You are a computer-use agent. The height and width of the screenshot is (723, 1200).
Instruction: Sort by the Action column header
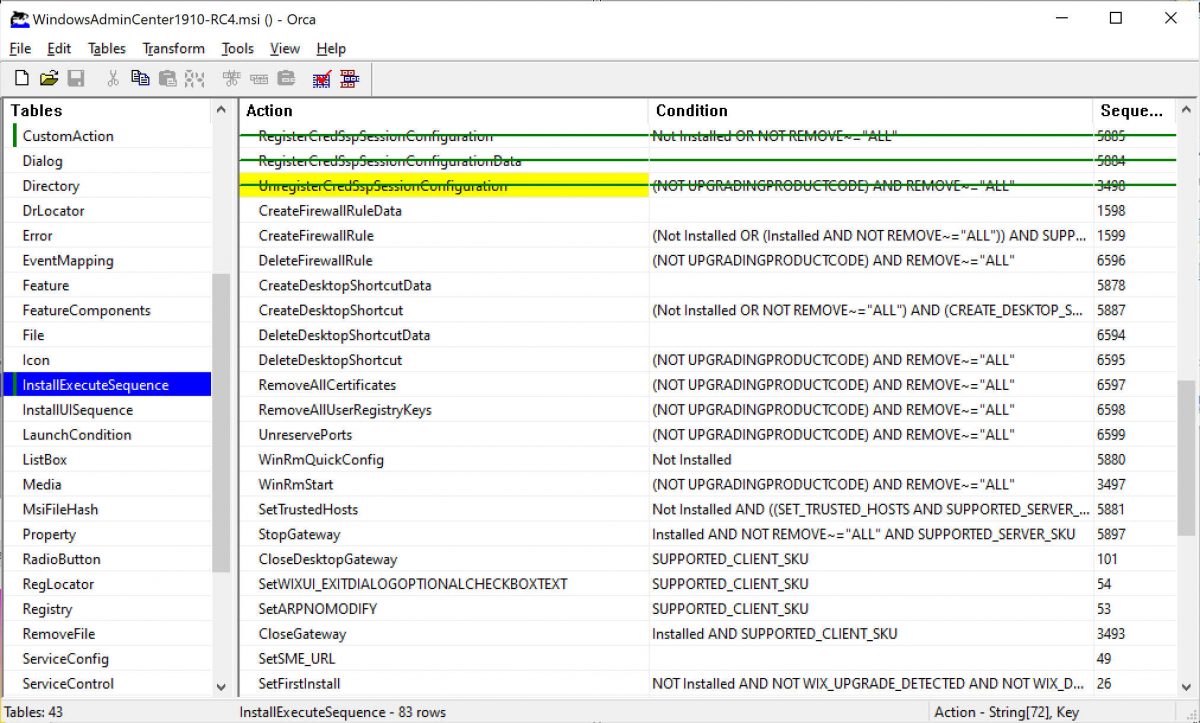(x=269, y=111)
